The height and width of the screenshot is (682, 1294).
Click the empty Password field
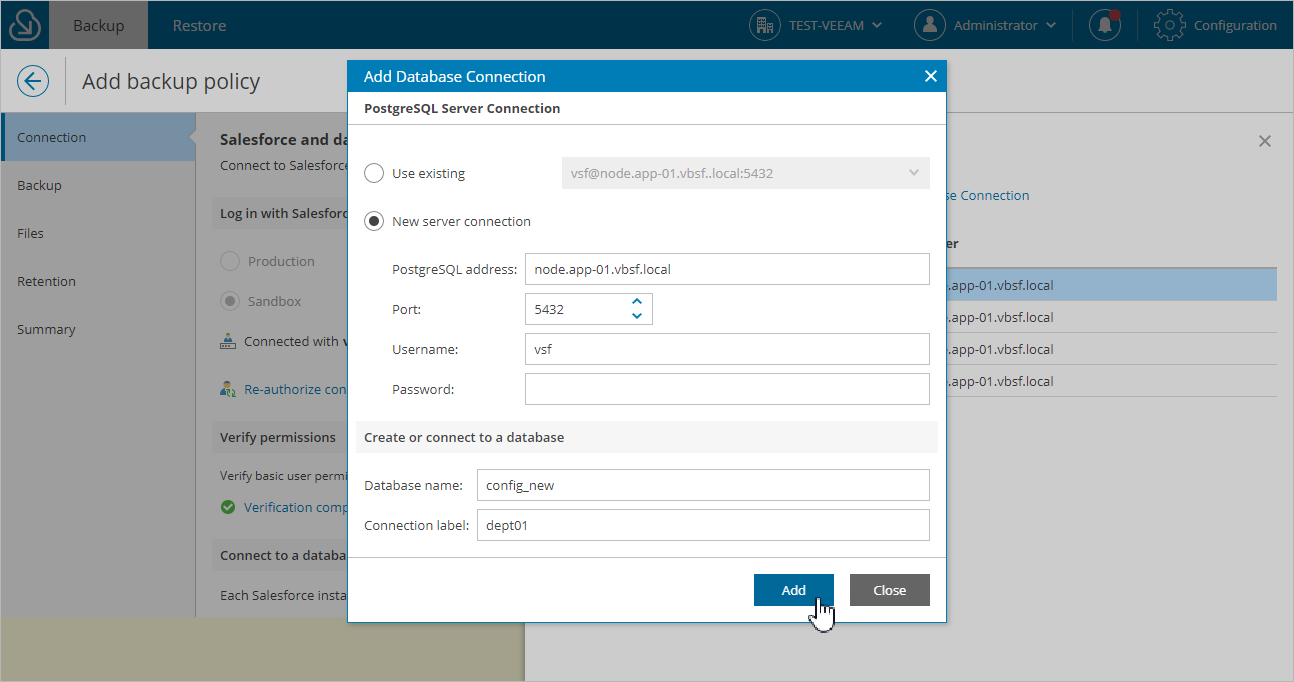point(727,389)
